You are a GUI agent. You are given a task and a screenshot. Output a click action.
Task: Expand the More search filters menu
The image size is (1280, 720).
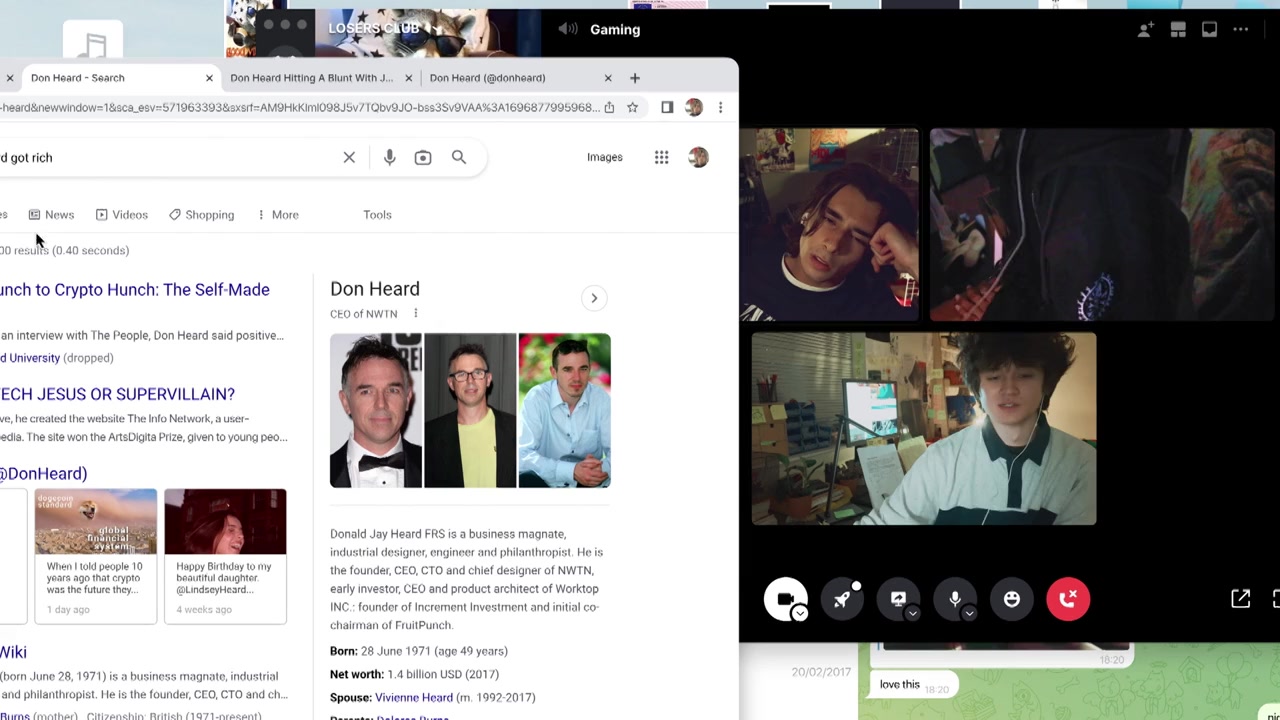point(278,215)
